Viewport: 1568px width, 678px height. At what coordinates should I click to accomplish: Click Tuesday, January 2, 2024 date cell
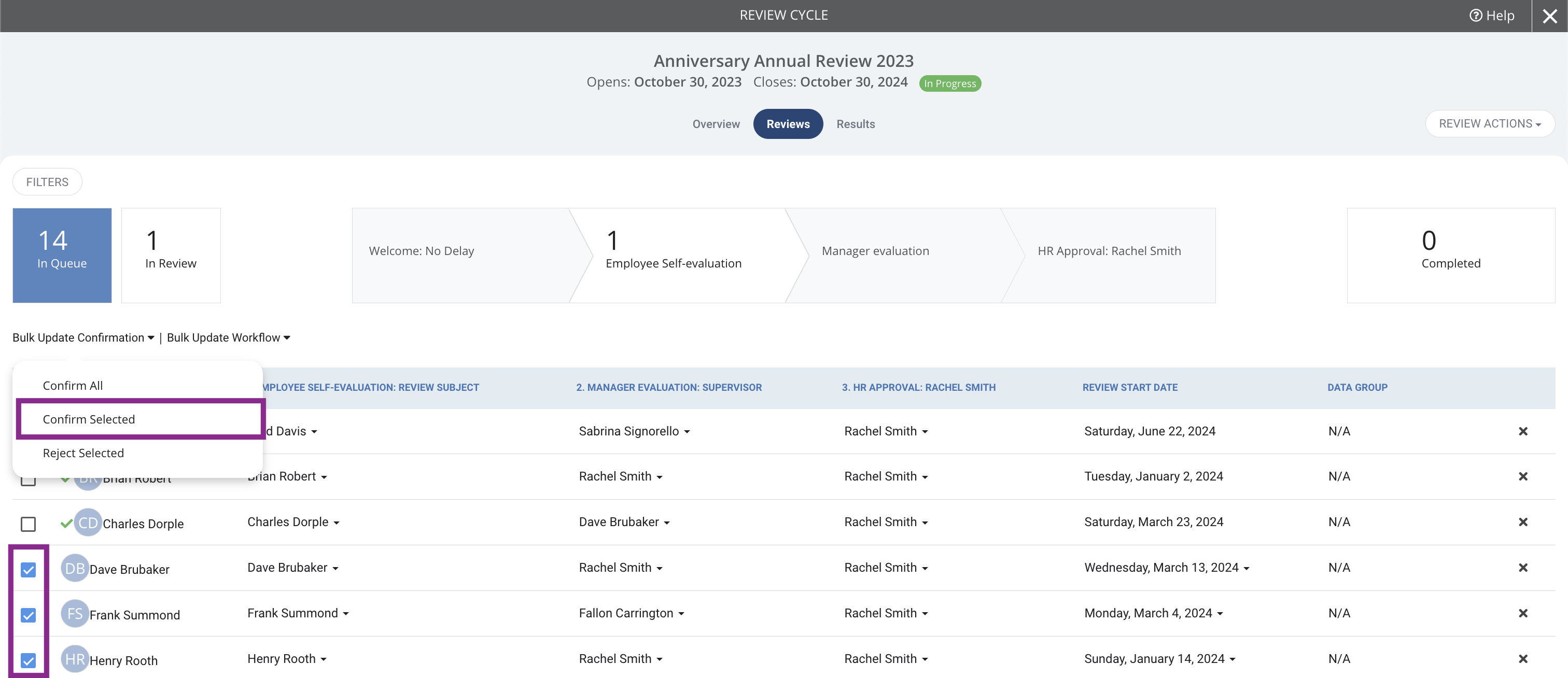pyautogui.click(x=1153, y=476)
